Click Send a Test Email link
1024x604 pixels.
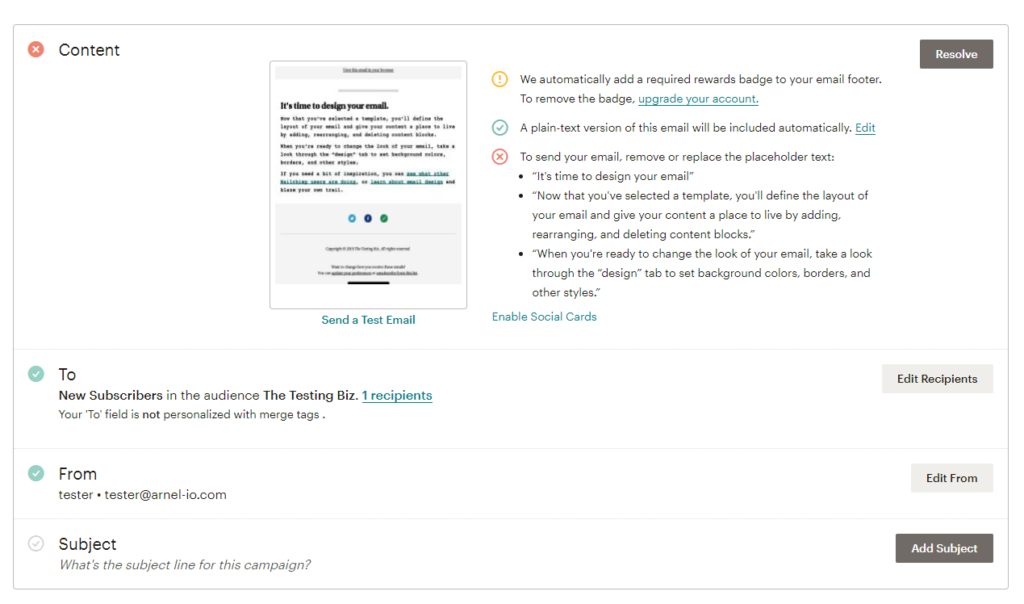point(368,320)
